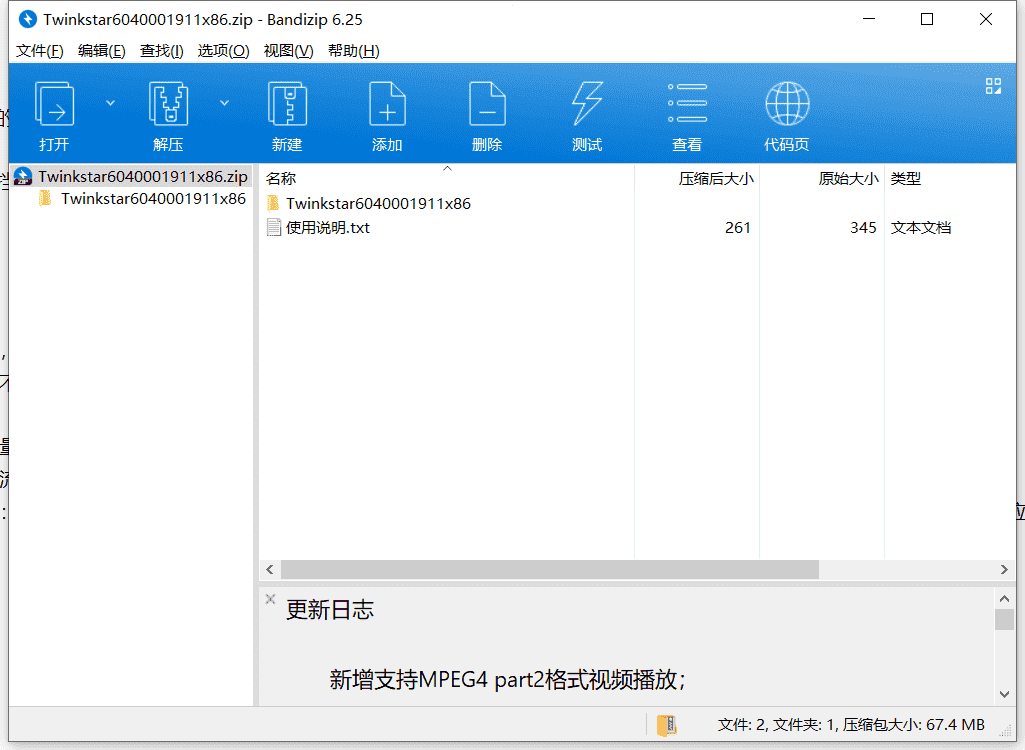Click the comment pane scroll-down arrow

tap(1005, 694)
